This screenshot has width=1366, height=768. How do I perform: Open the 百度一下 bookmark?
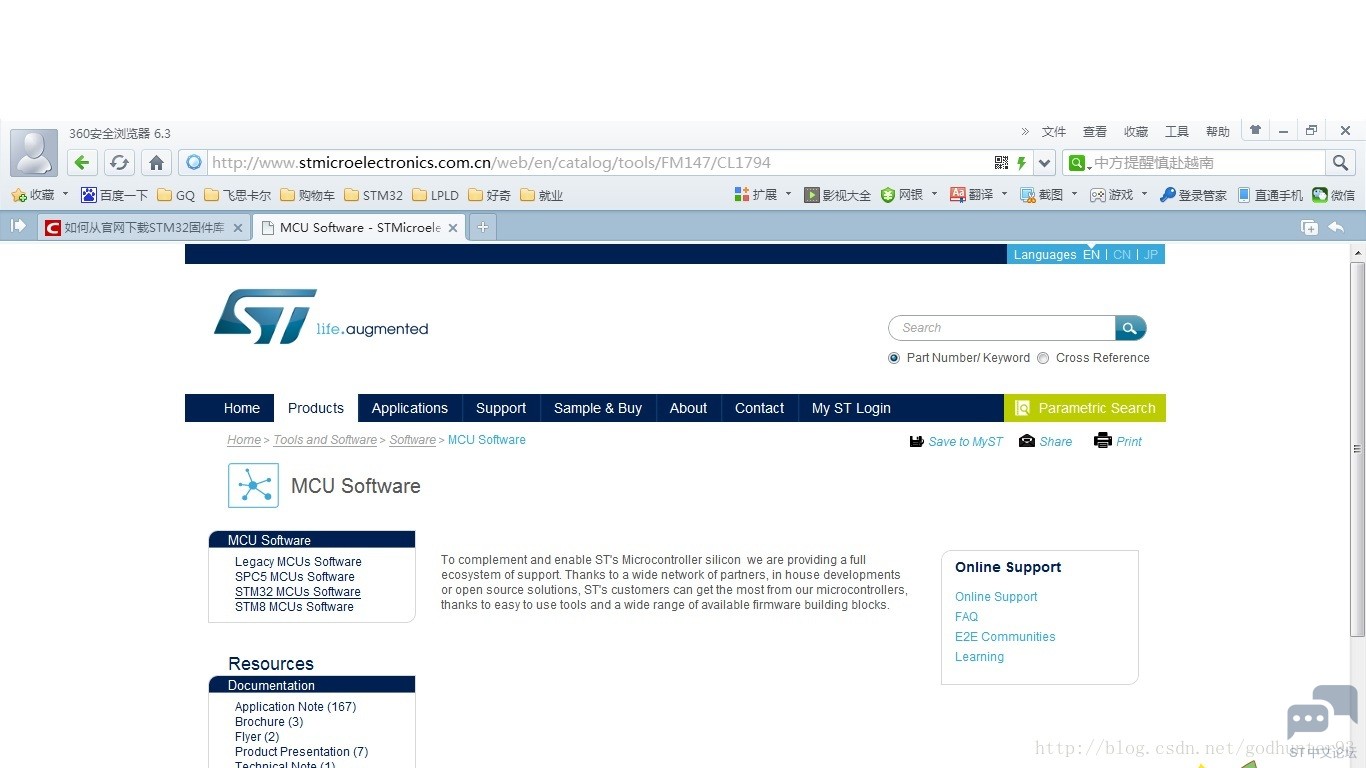[x=115, y=195]
